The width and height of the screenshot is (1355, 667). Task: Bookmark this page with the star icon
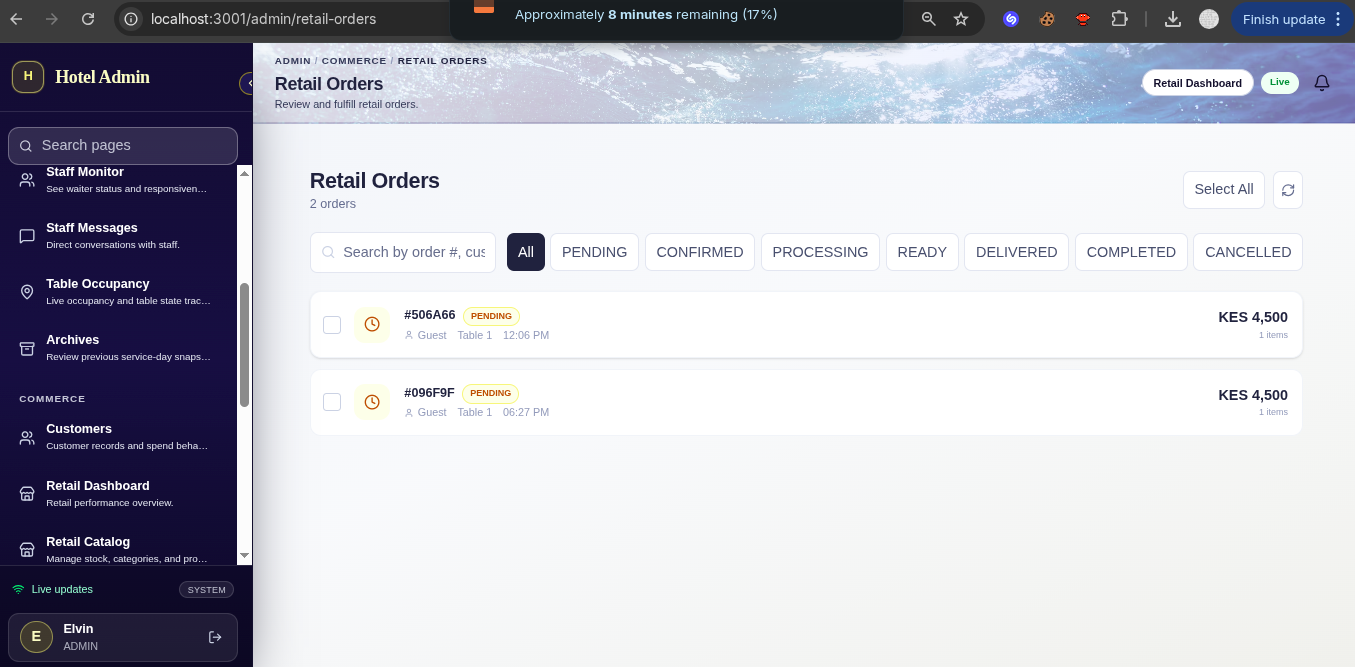click(x=961, y=19)
